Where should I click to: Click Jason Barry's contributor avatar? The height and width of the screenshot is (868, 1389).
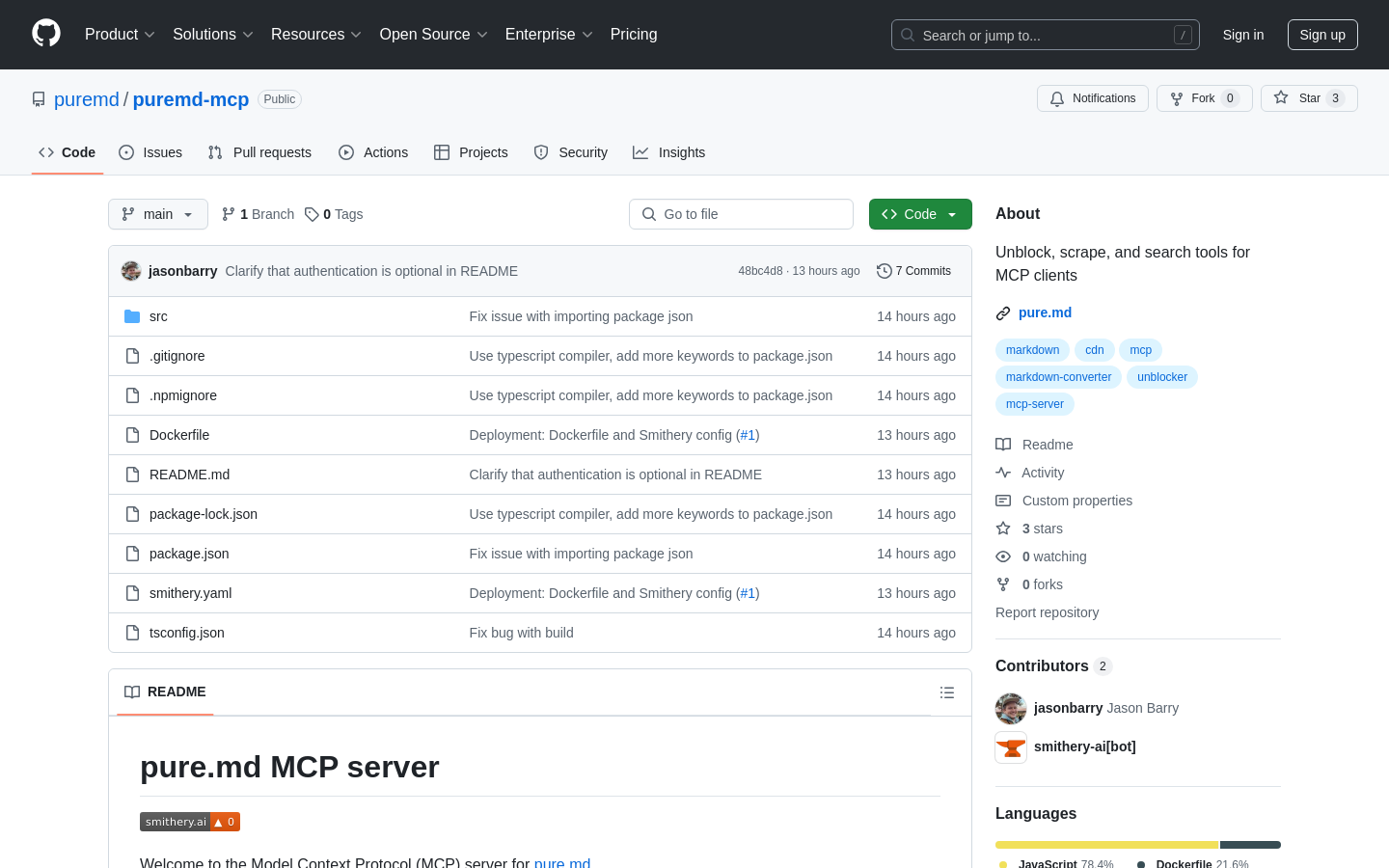coord(1011,709)
